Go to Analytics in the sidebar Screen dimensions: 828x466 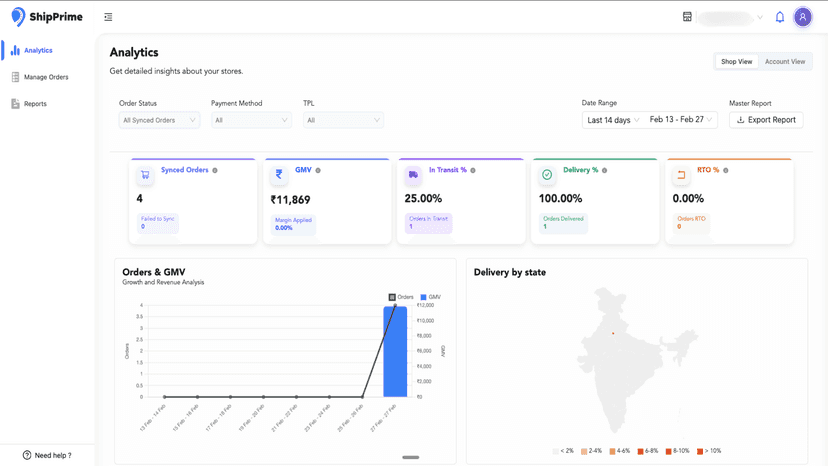click(x=38, y=51)
